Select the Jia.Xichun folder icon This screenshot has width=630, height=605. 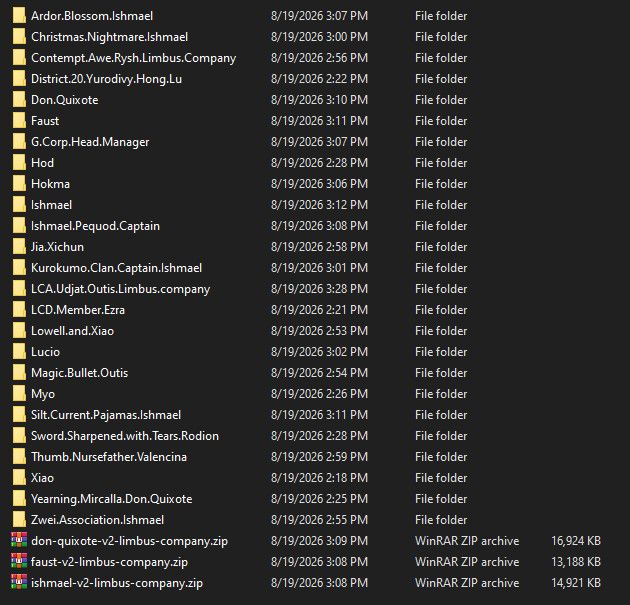(19, 247)
